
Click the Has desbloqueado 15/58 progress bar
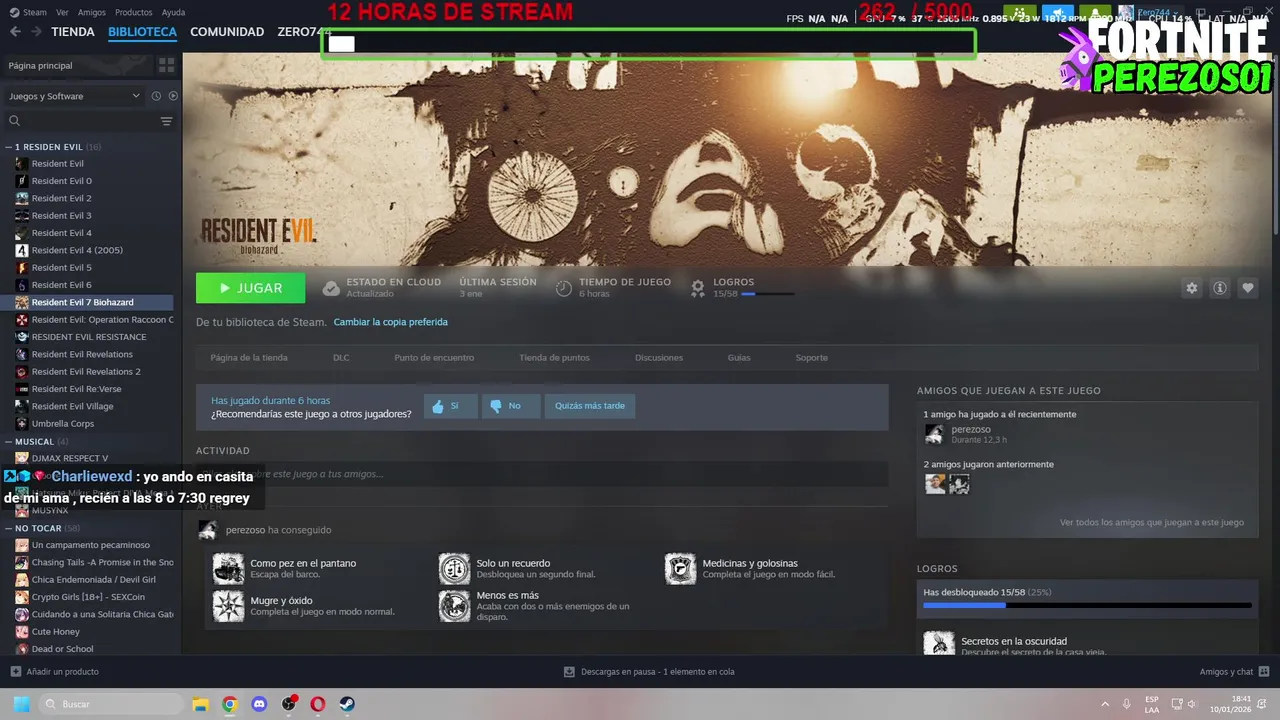[x=1087, y=605]
